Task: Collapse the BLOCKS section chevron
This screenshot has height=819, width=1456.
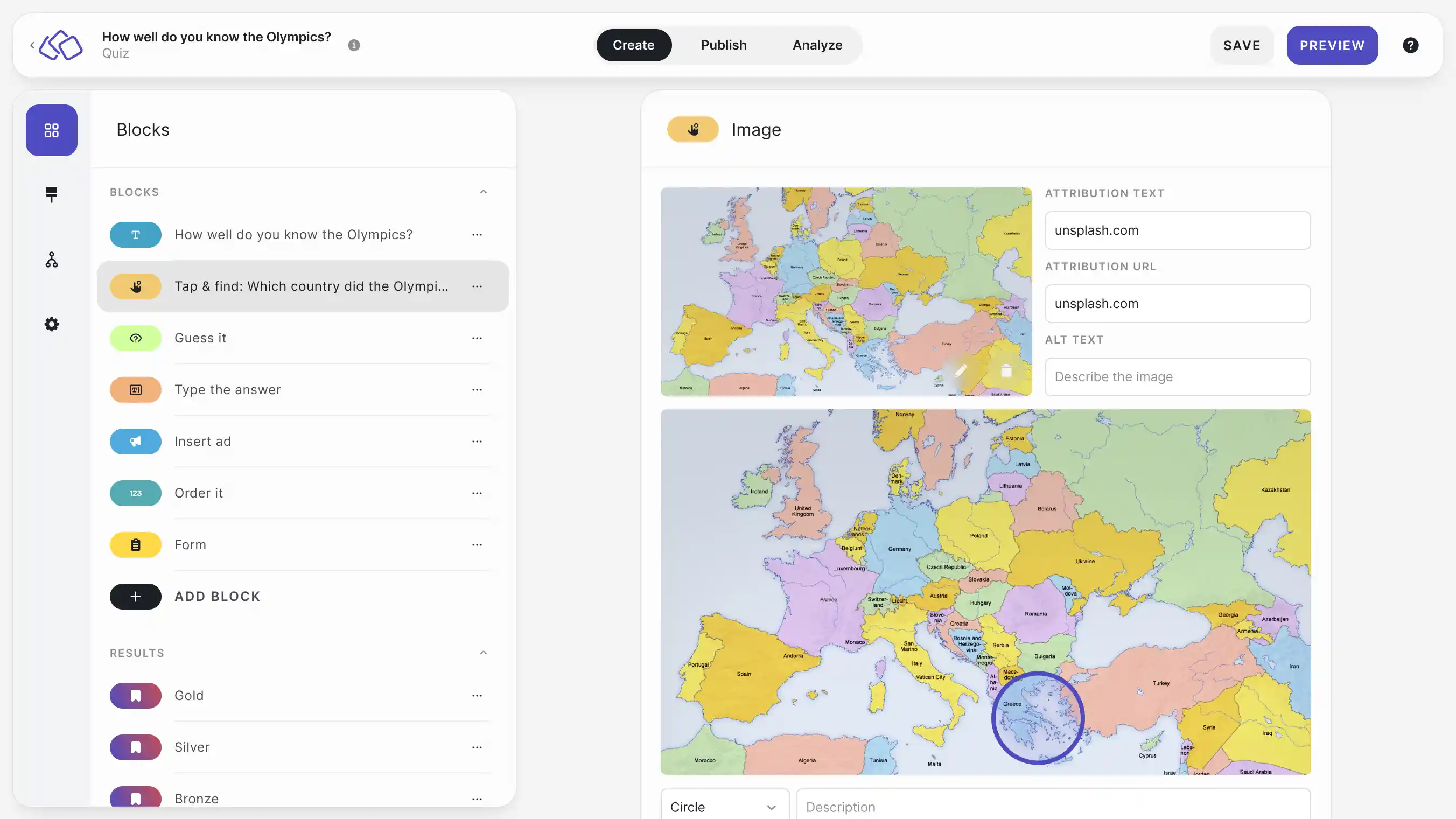Action: (x=483, y=192)
